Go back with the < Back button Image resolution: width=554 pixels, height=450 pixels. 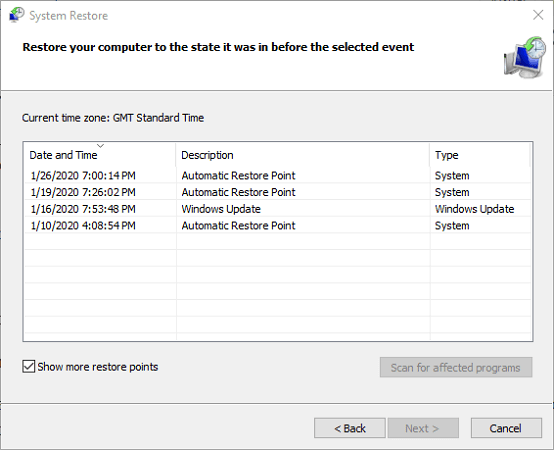point(349,428)
